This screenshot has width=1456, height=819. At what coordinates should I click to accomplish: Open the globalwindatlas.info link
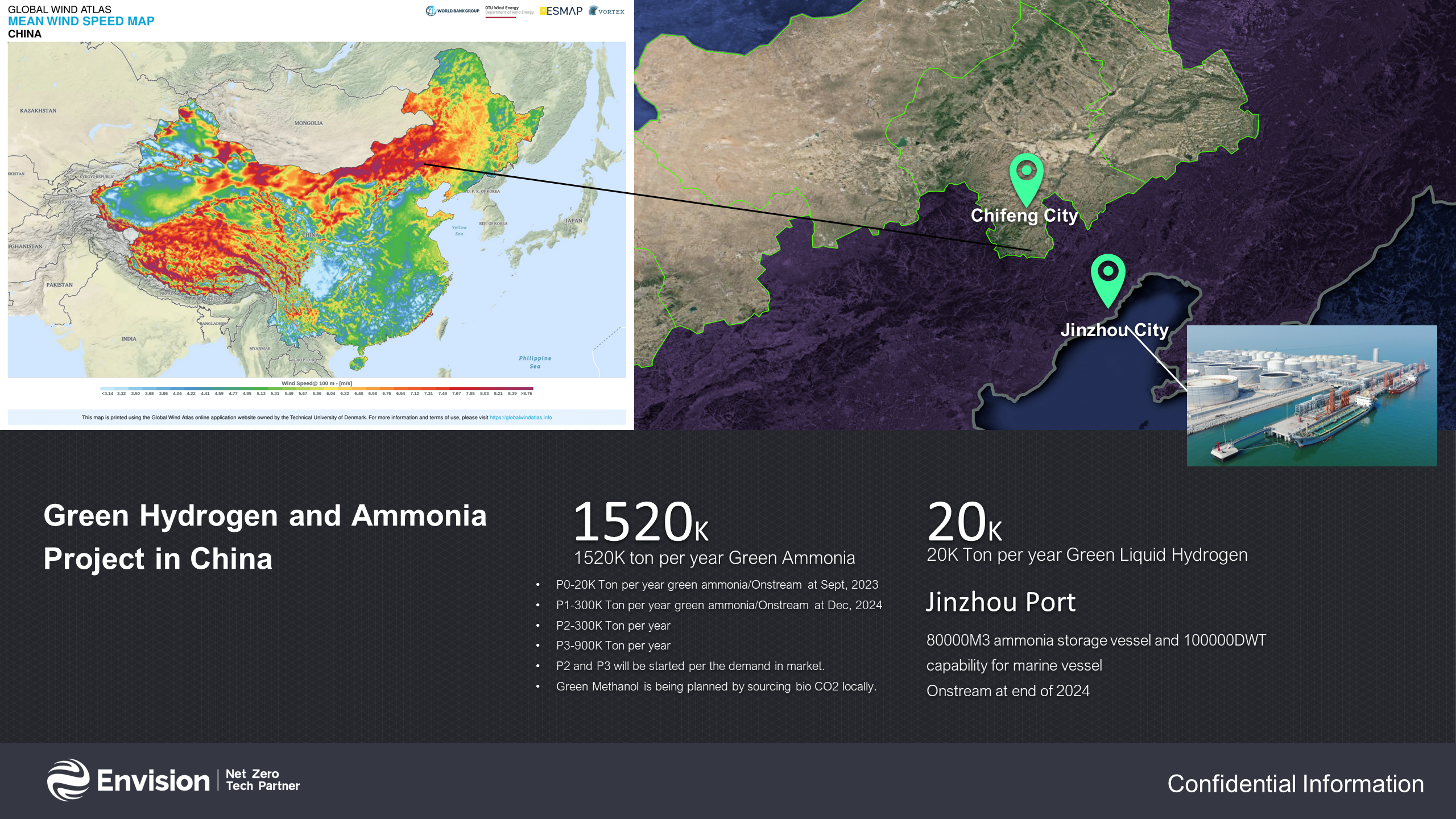520,417
